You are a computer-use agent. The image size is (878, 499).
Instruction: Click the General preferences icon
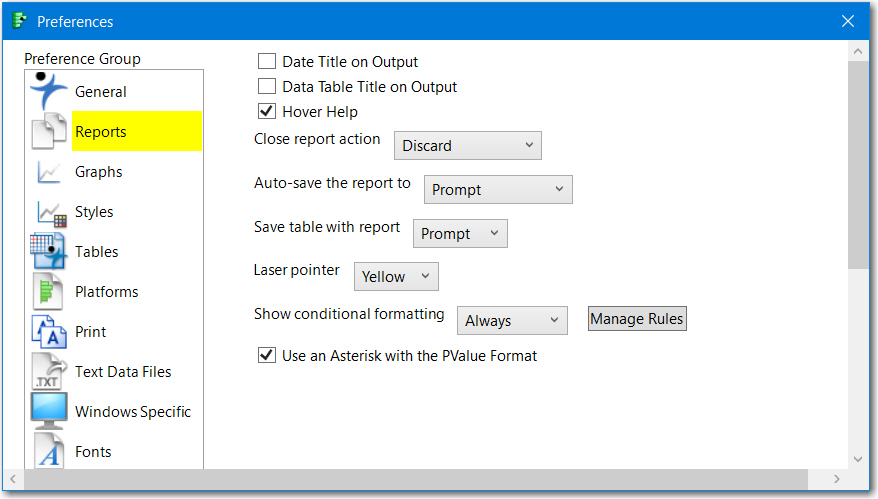pos(48,91)
